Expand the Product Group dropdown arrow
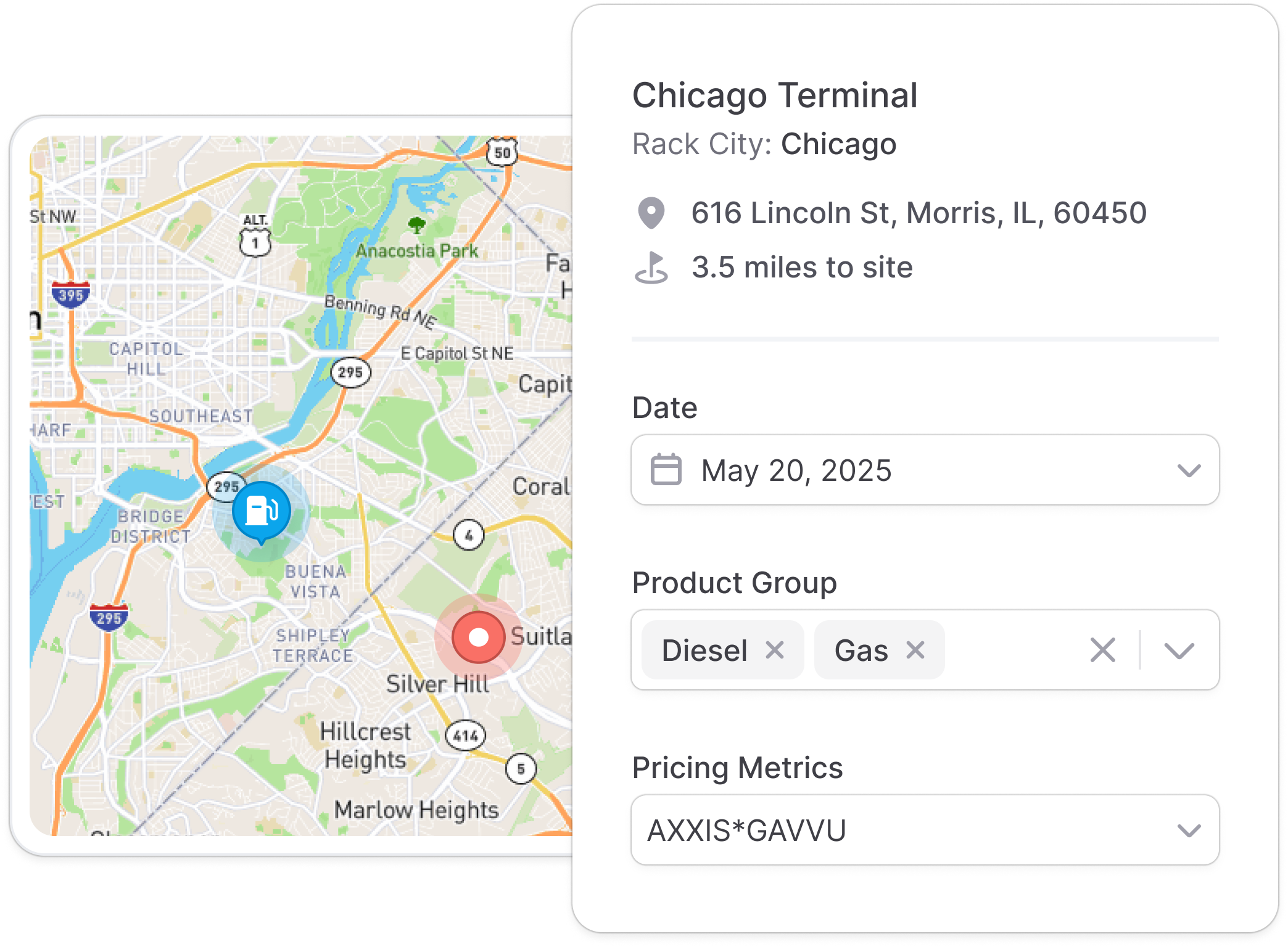 (x=1179, y=650)
